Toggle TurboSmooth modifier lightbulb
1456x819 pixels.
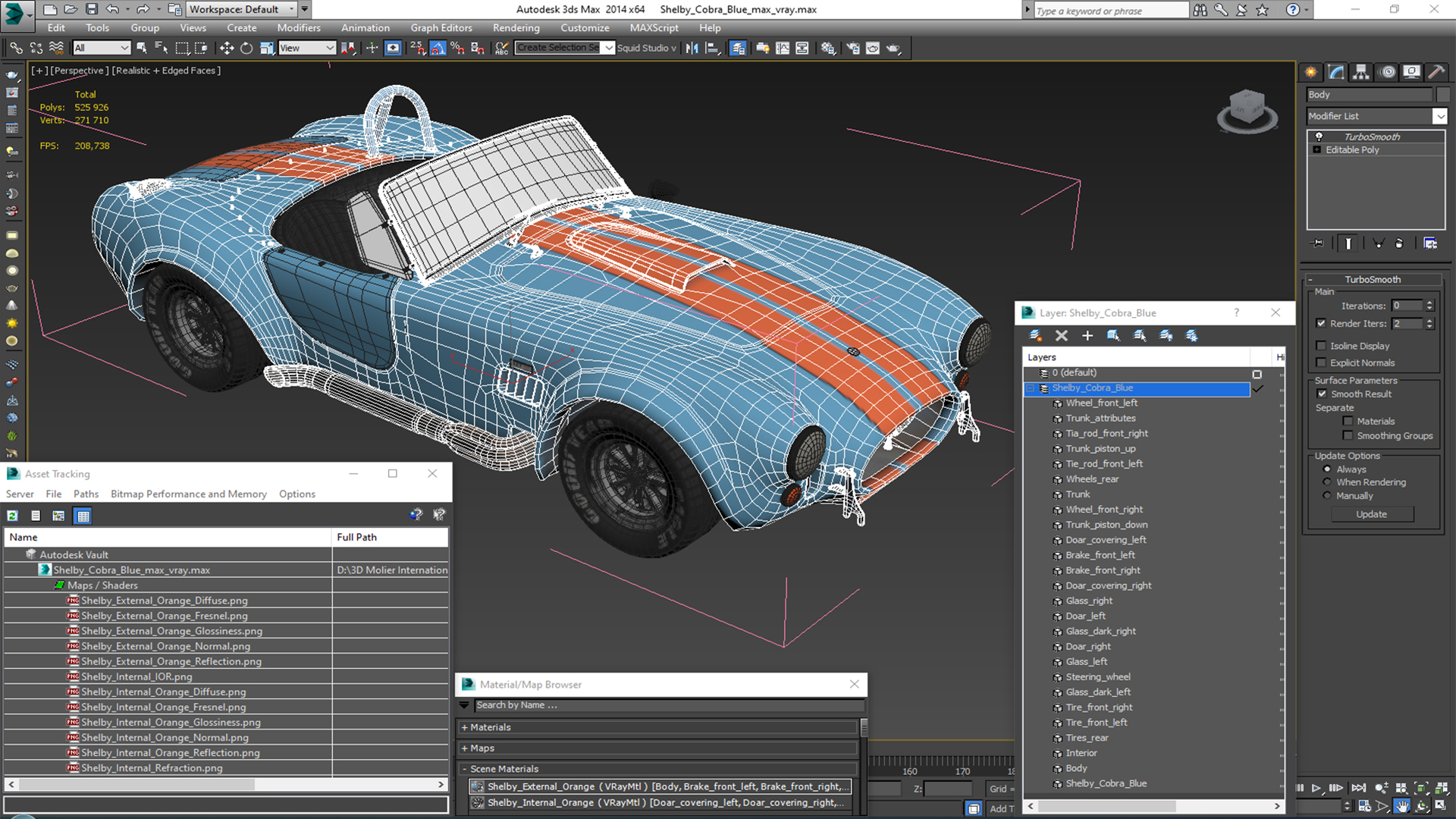pyautogui.click(x=1319, y=136)
